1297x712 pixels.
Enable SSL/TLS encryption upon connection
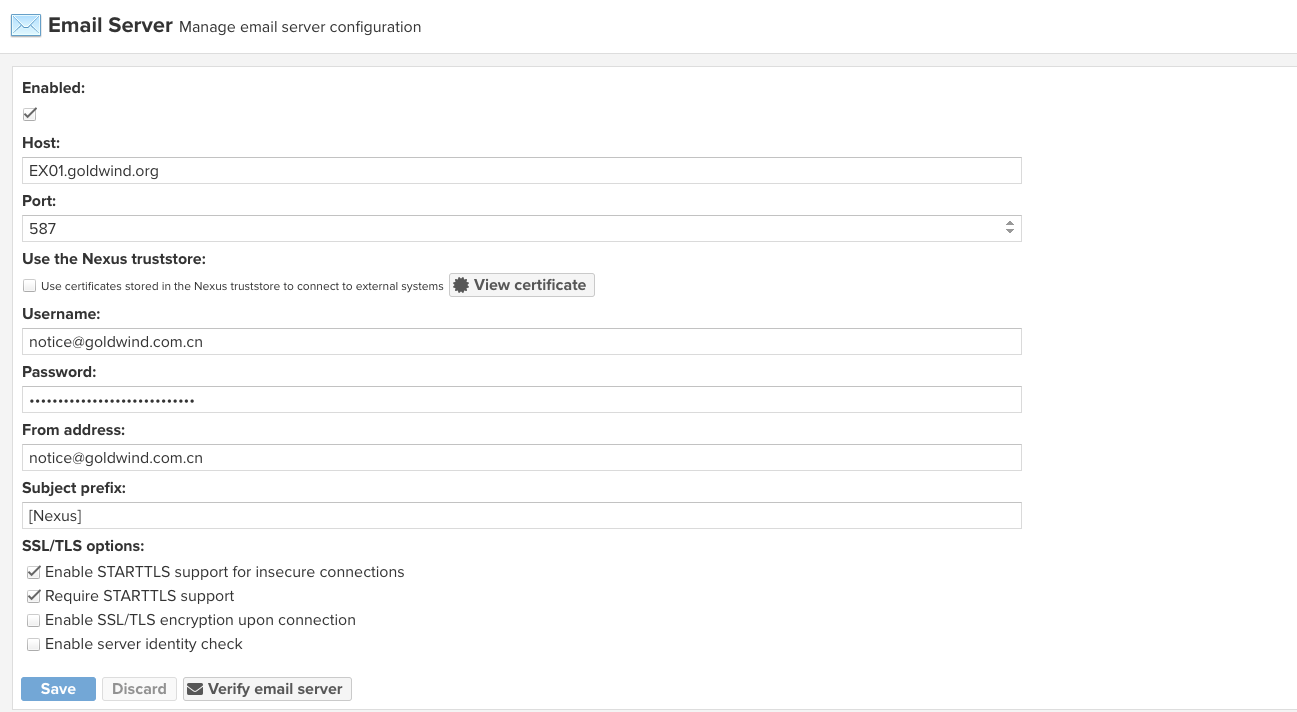(x=34, y=620)
